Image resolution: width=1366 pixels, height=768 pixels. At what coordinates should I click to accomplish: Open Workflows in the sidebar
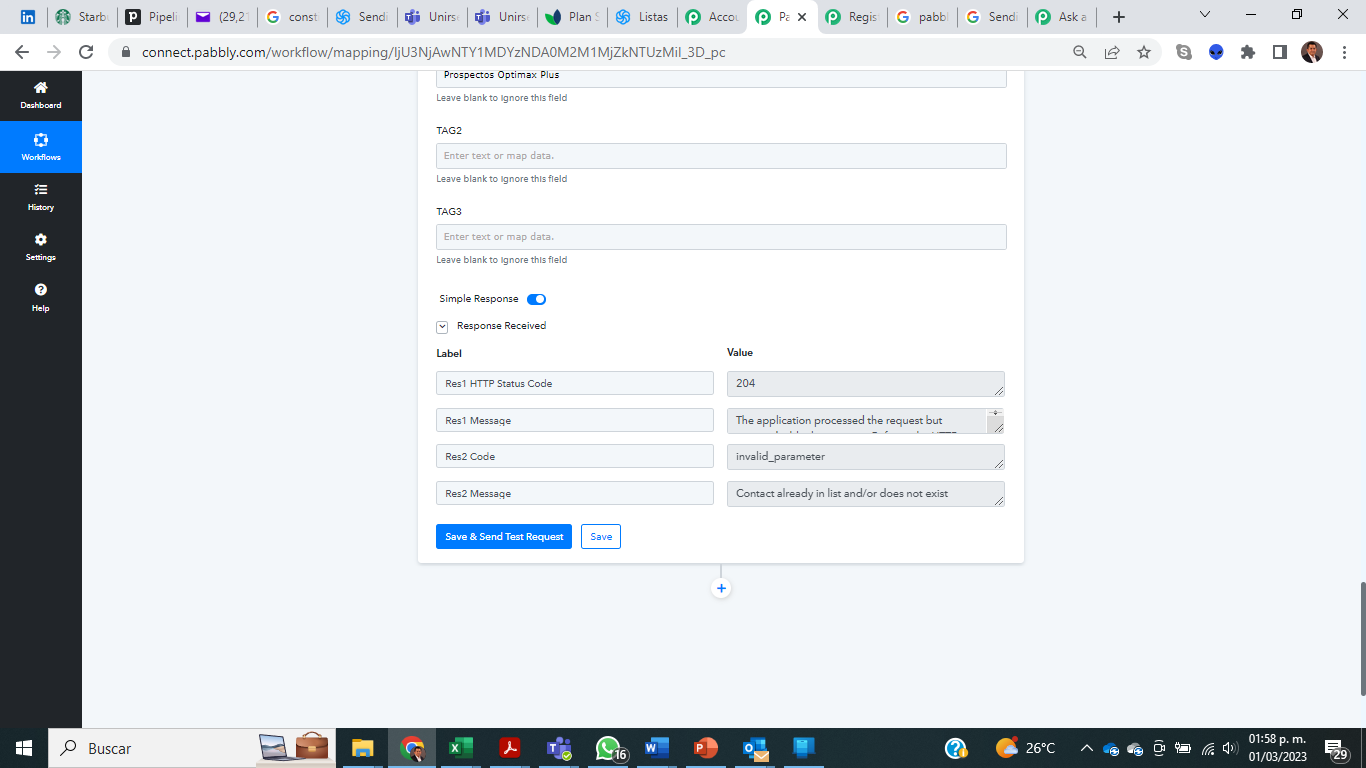pyautogui.click(x=41, y=146)
